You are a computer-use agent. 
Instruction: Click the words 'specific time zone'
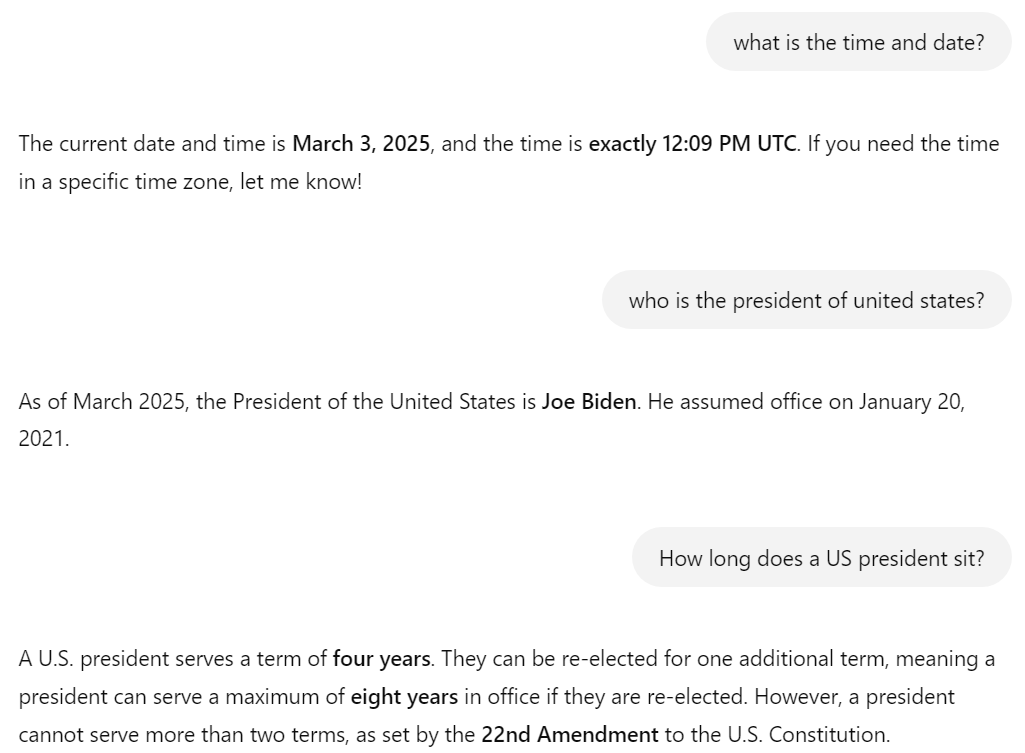pos(145,181)
